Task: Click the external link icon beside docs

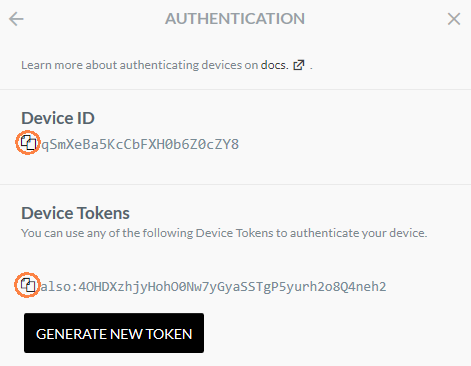Action: point(299,65)
